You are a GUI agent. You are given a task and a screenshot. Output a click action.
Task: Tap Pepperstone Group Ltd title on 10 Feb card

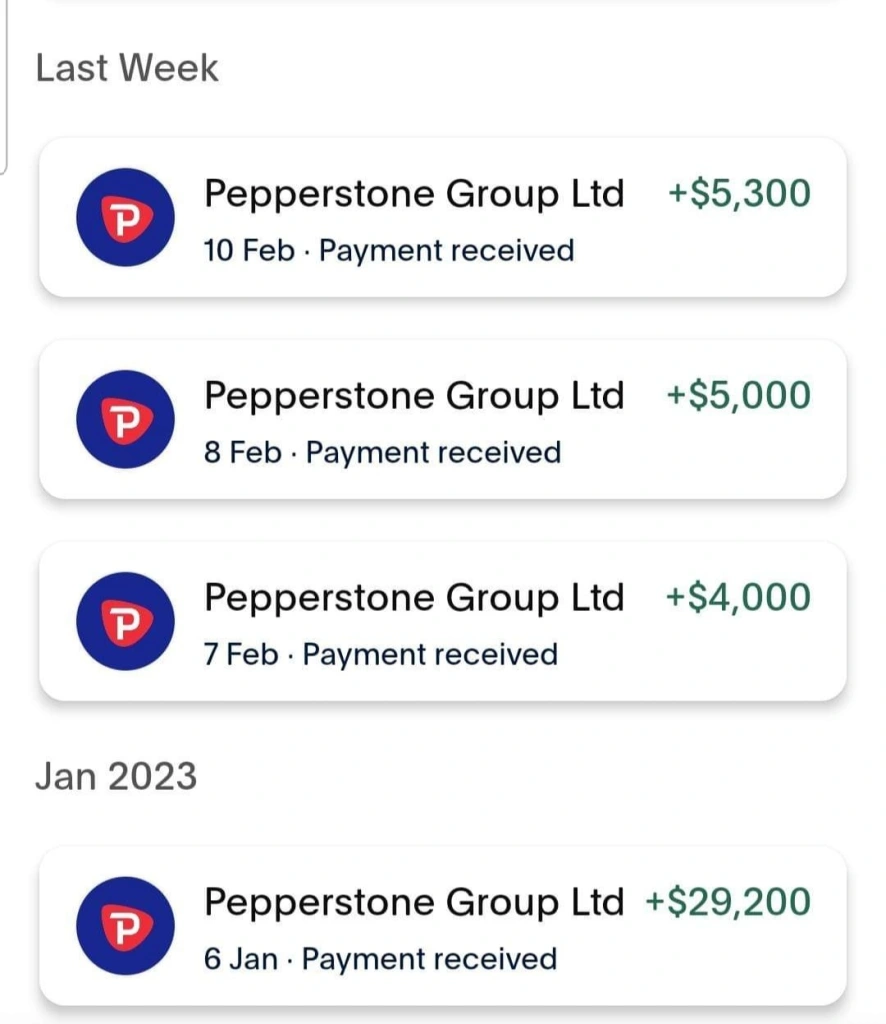[414, 195]
